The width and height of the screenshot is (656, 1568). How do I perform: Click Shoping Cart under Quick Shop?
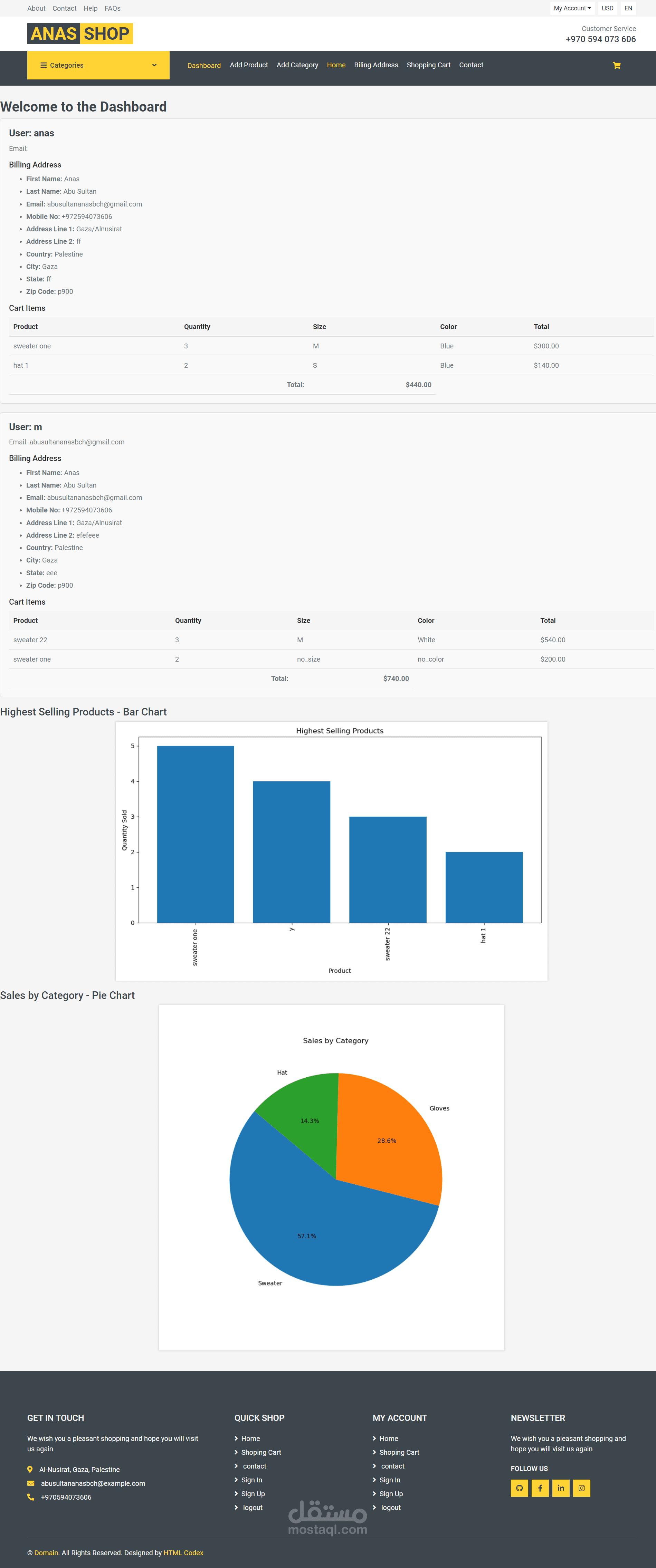[x=261, y=1452]
